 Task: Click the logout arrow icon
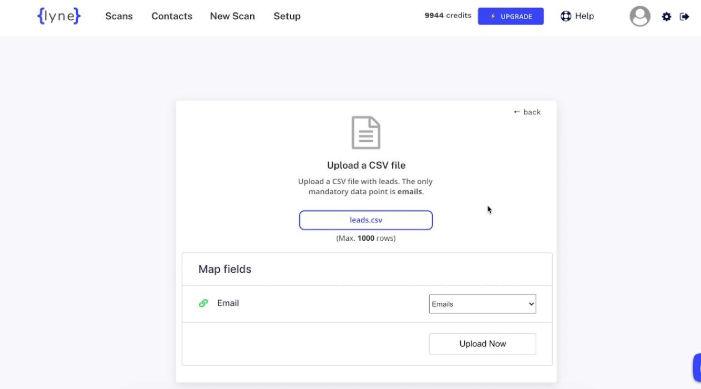(684, 17)
